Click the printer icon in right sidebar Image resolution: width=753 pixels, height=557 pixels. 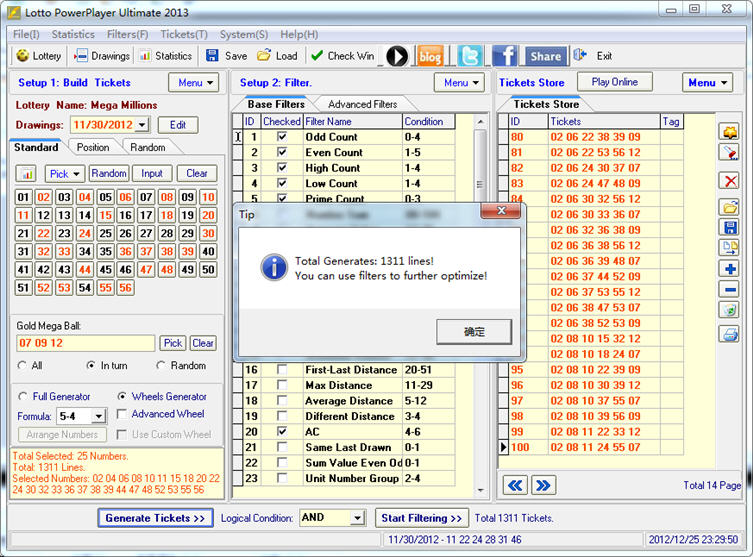click(x=729, y=334)
